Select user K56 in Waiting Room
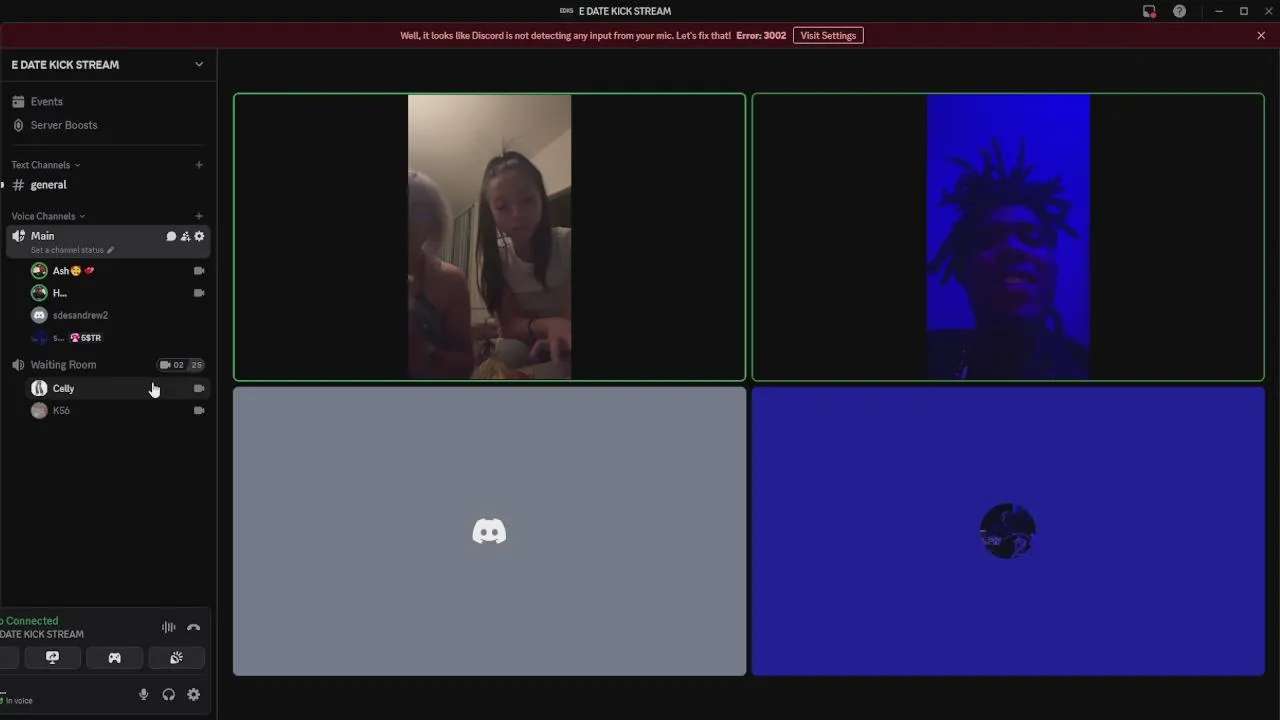1280x720 pixels. point(118,410)
